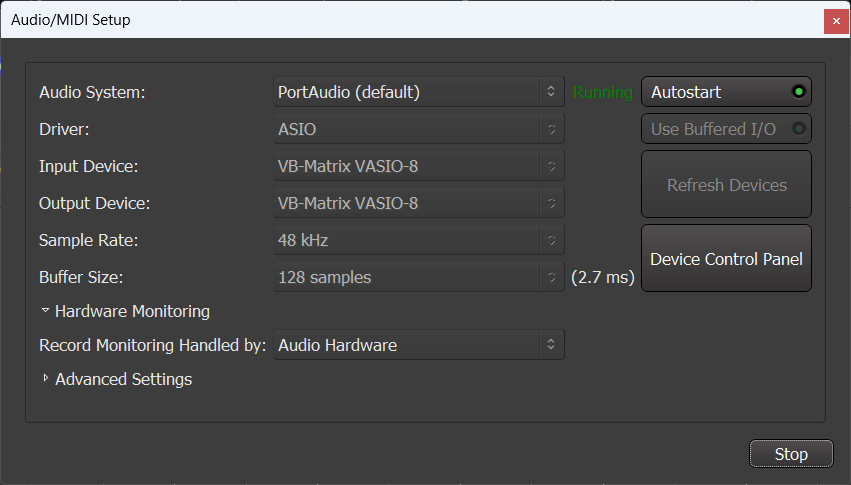The height and width of the screenshot is (485, 851).
Task: Click the green Autostart indicator light
Action: click(x=798, y=92)
